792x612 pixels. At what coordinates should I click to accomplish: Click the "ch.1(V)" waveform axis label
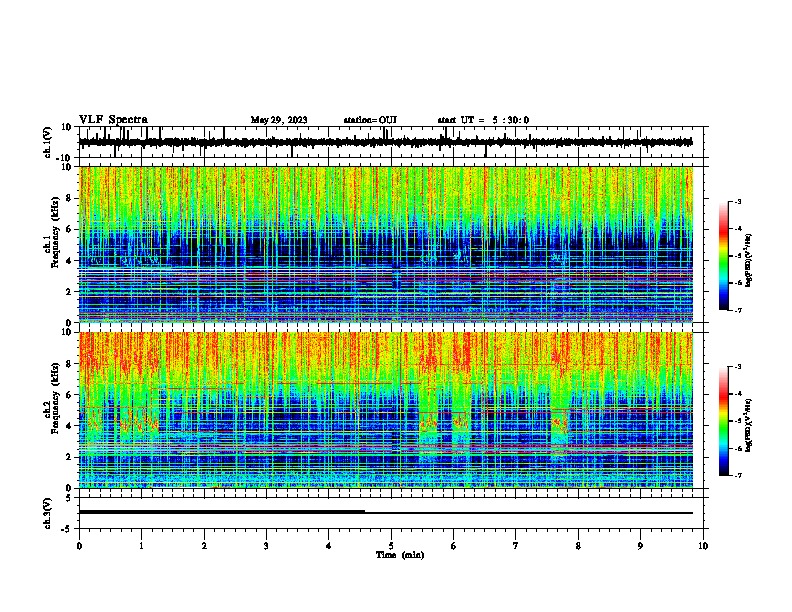click(x=47, y=142)
